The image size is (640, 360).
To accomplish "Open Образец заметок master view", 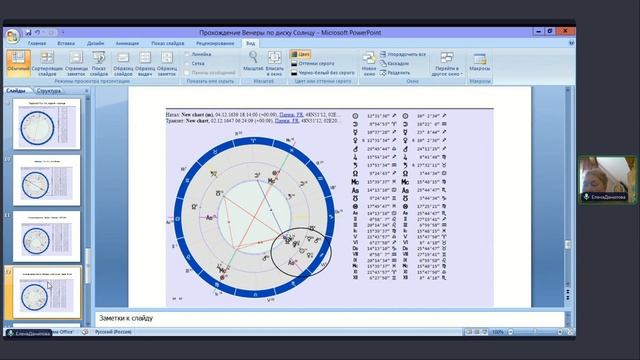I will click(x=167, y=63).
